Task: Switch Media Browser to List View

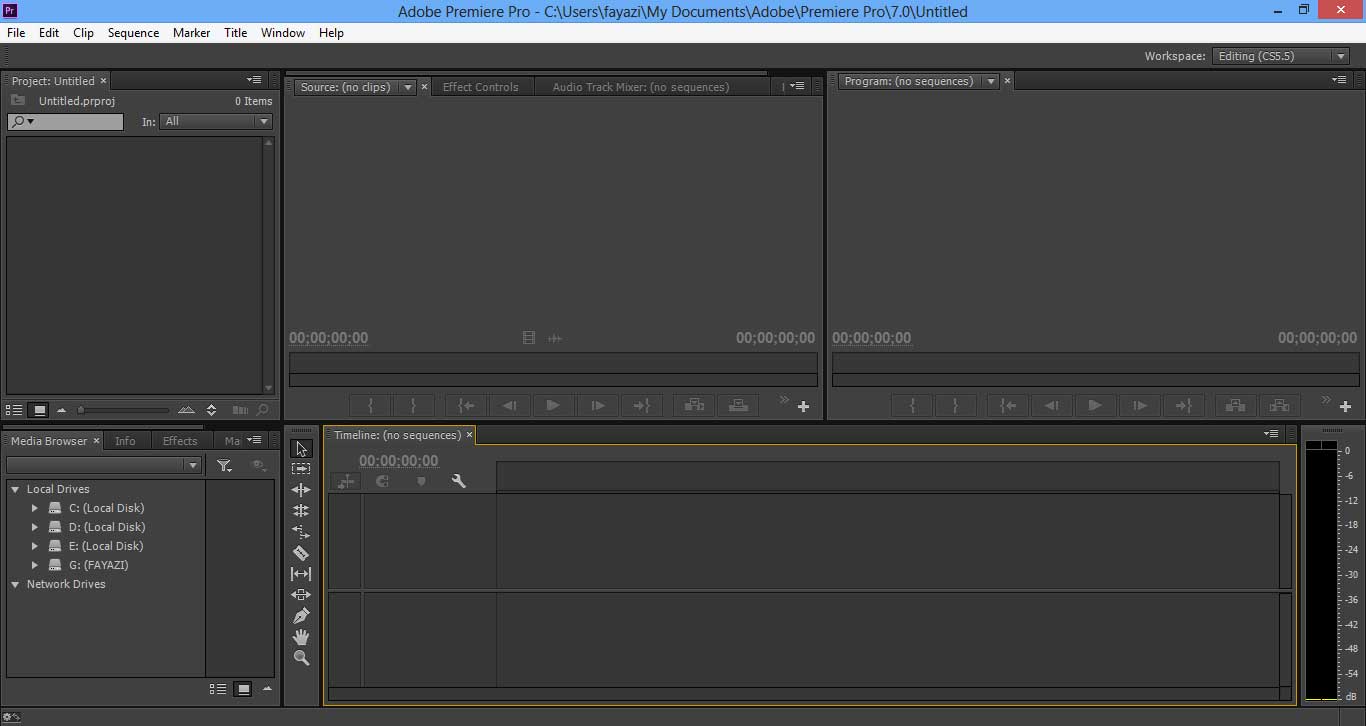Action: [217, 689]
